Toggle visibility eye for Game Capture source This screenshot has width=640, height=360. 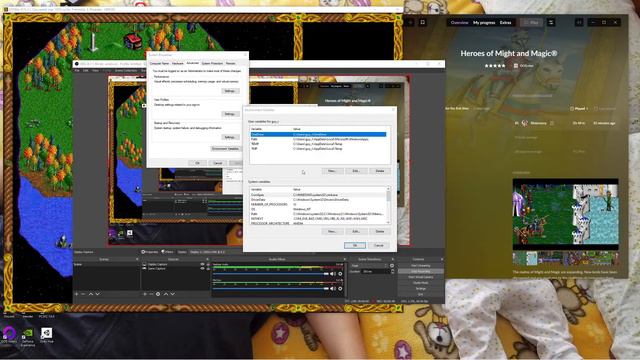[x=202, y=269]
